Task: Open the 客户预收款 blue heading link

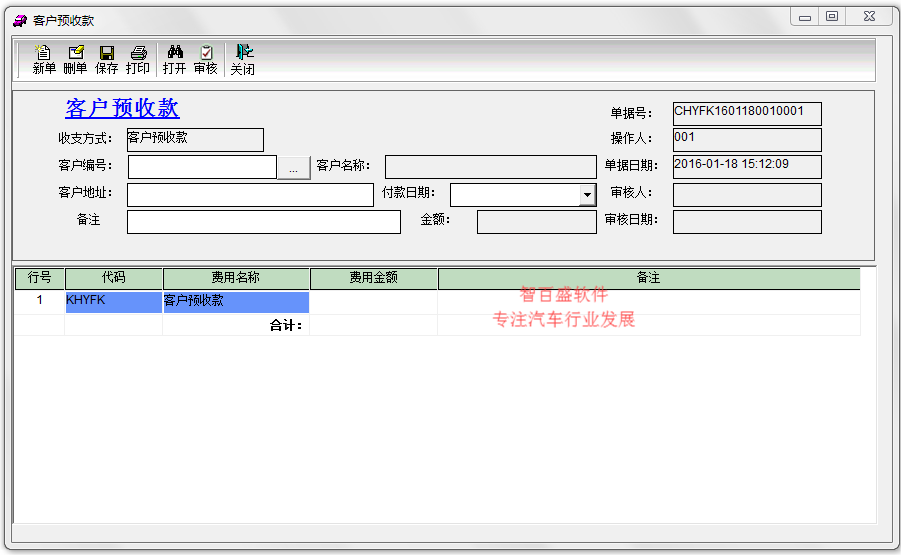Action: coord(122,108)
